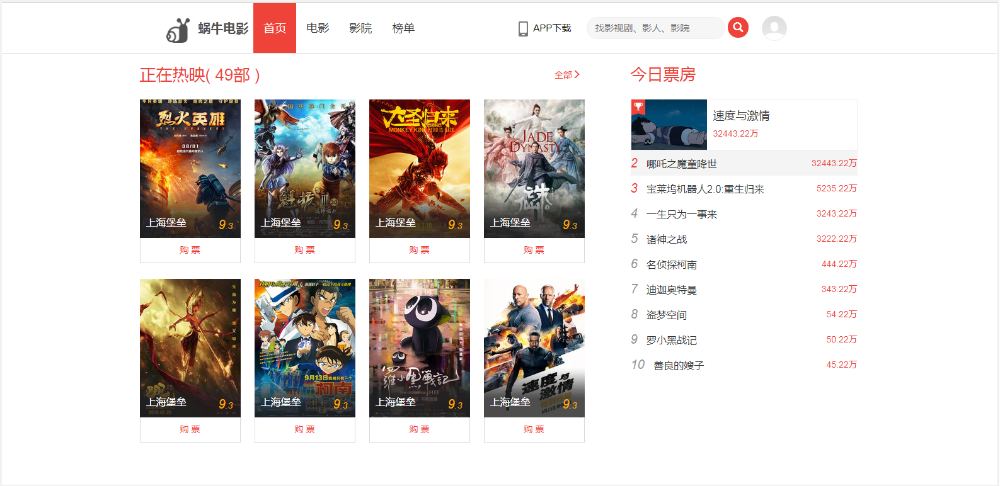Viewport: 1000px width, 486px height.
Task: Click the red search magnifier button
Action: pos(738,27)
